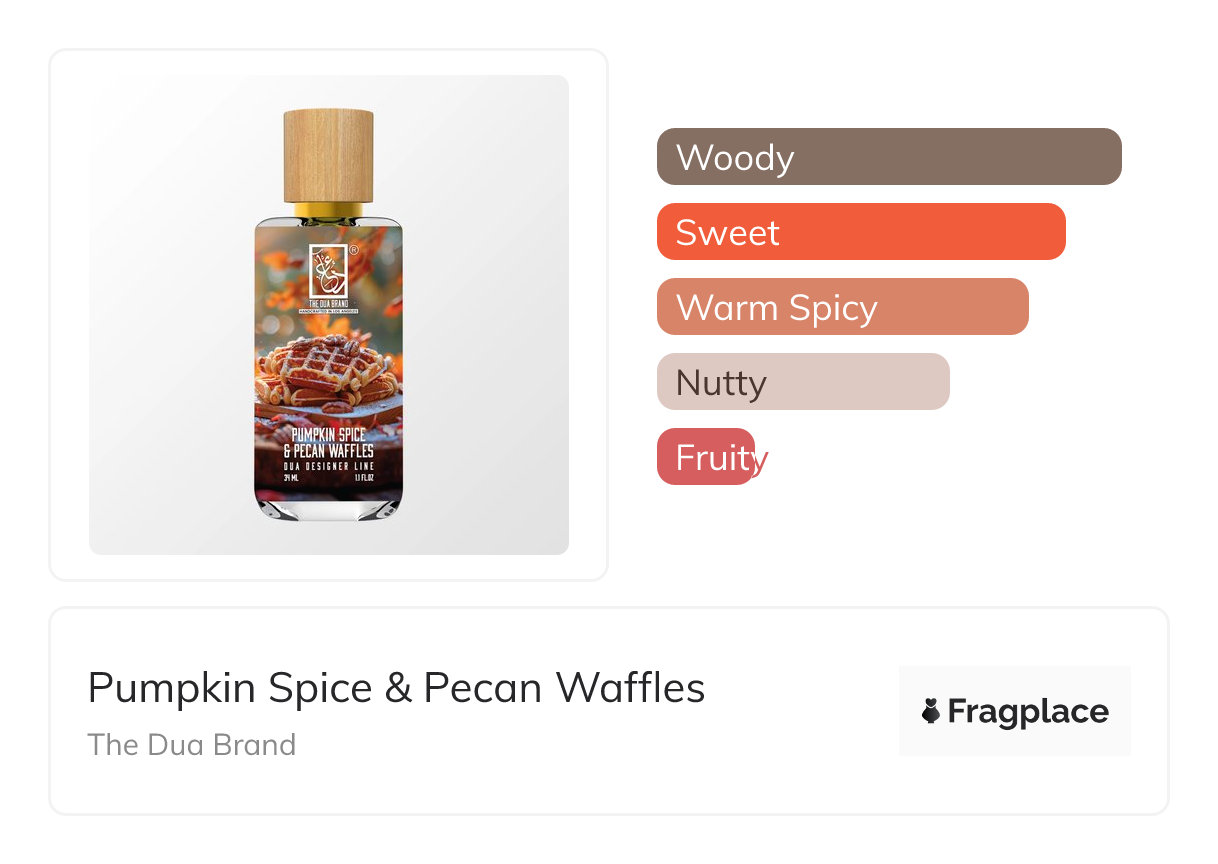This screenshot has width=1218, height=864.
Task: Click the Dua Designer Line text on the bottle
Action: pos(328,465)
